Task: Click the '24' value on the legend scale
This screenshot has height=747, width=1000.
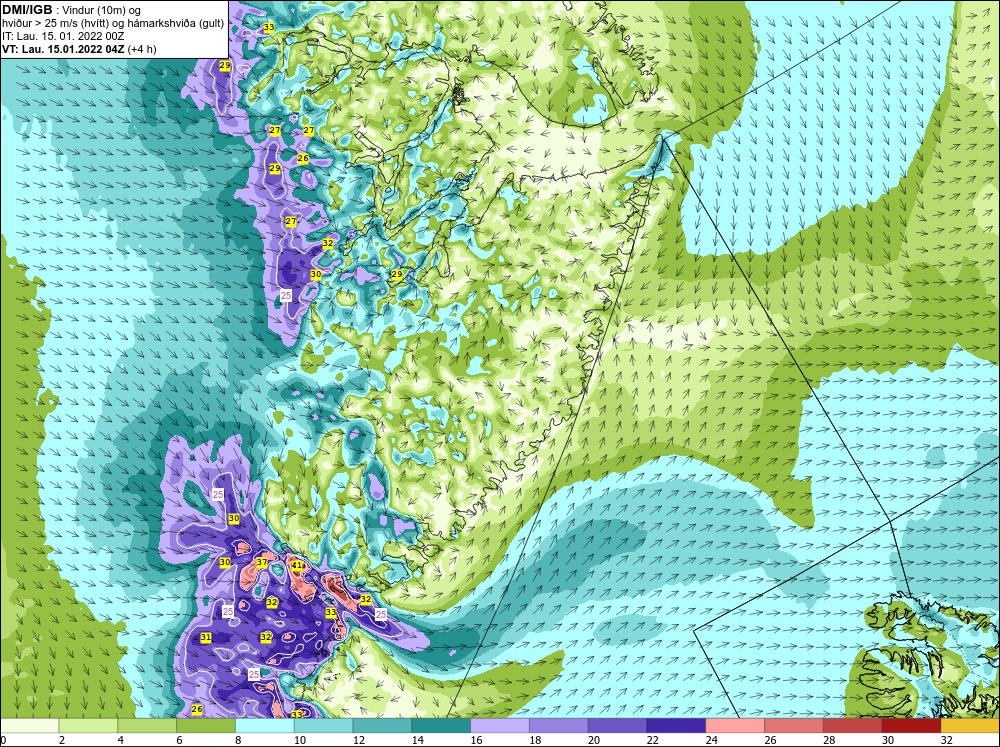Action: pos(712,740)
